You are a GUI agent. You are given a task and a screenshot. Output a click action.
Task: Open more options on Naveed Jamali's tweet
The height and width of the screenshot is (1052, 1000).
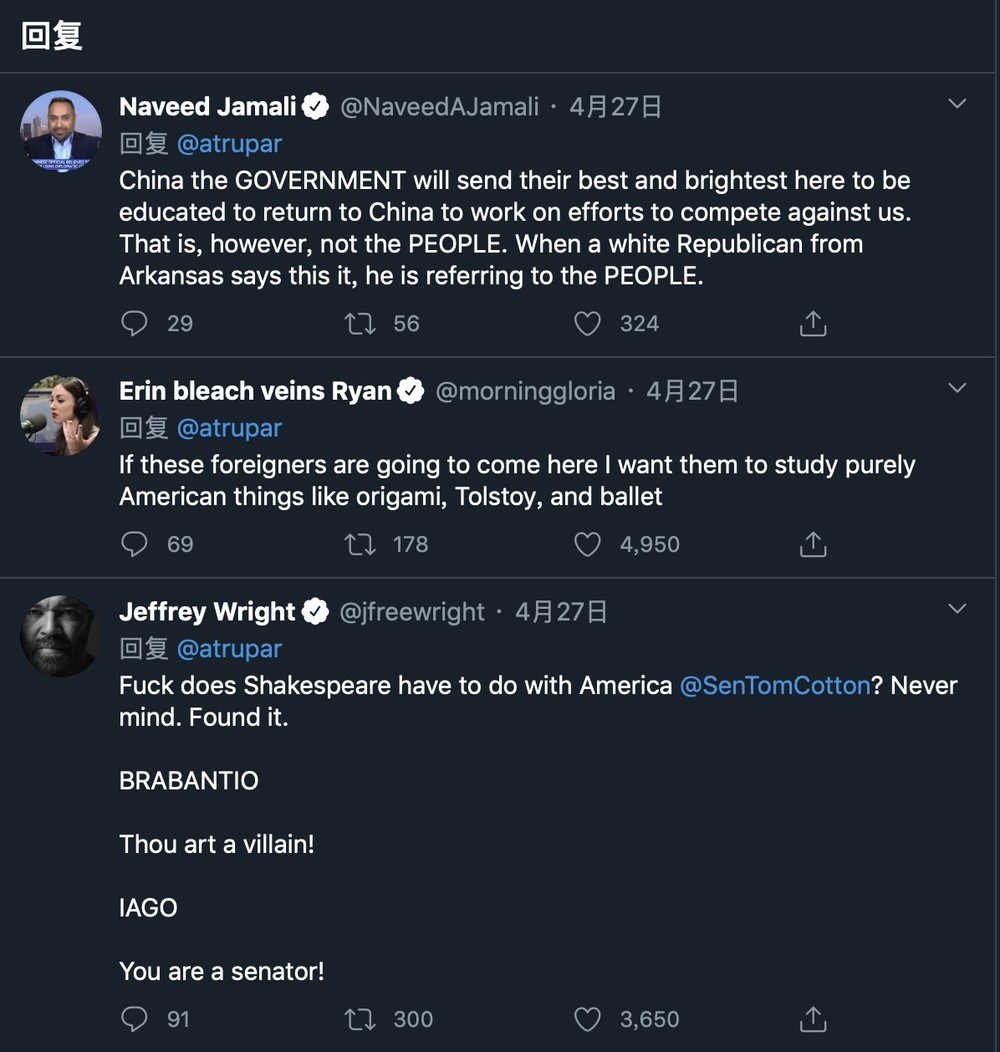(x=957, y=104)
